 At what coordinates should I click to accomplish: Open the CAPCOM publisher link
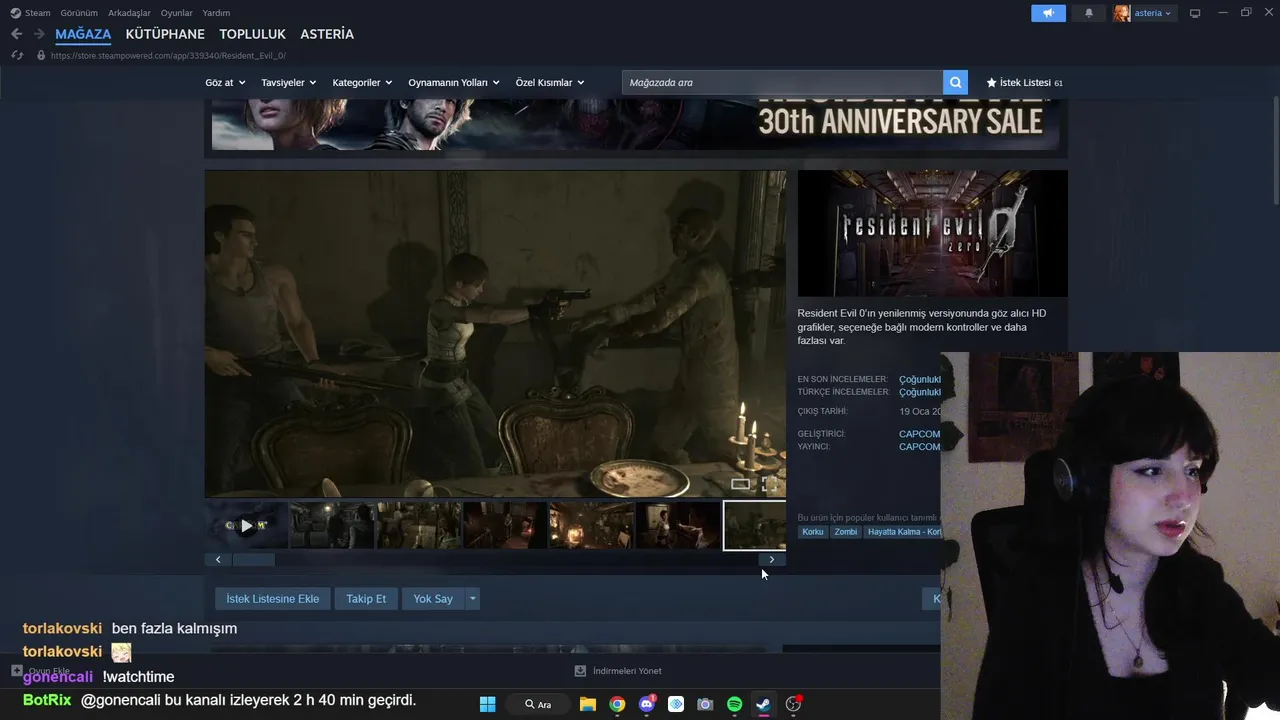(x=919, y=447)
